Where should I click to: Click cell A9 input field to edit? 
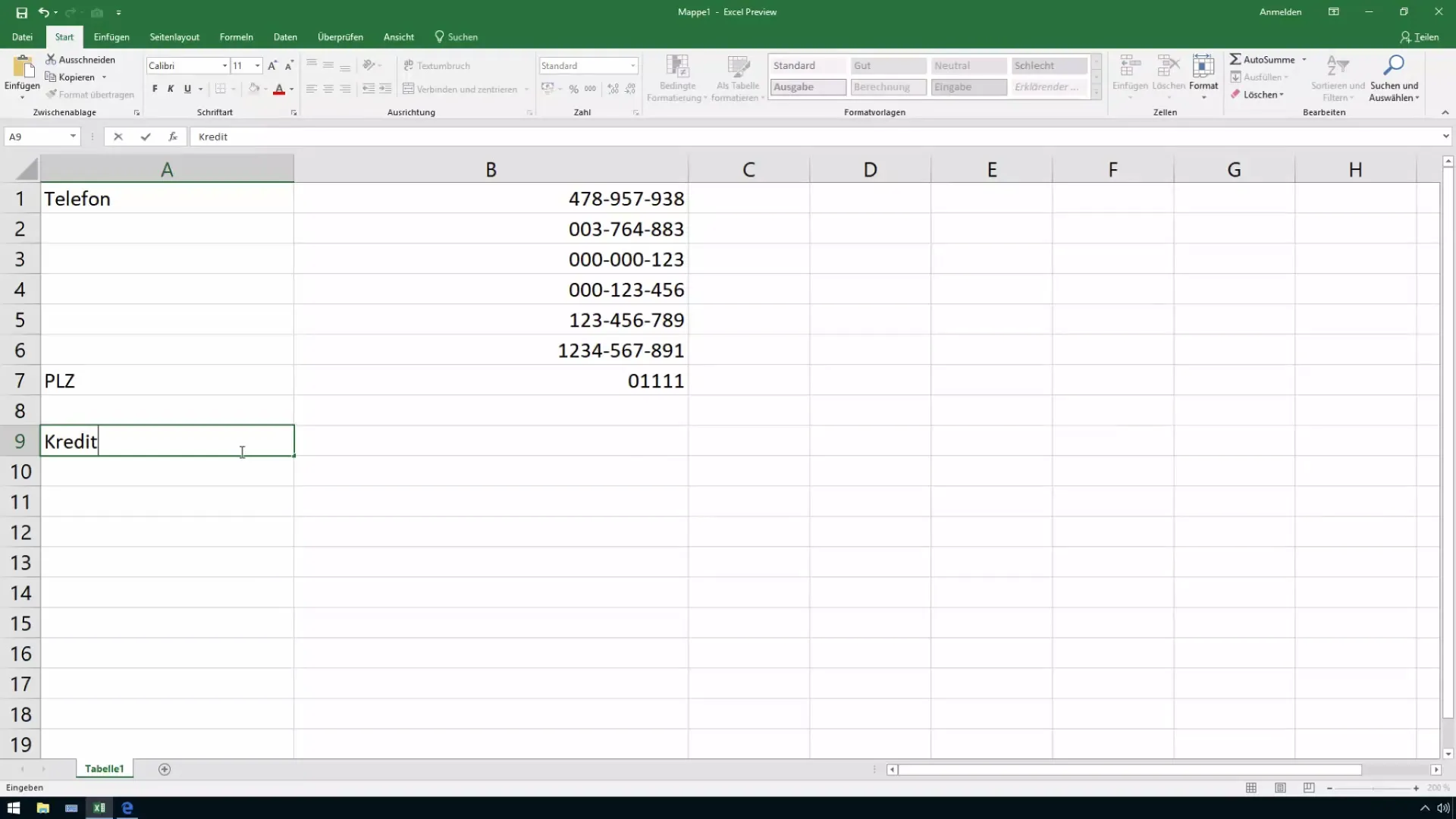click(167, 441)
